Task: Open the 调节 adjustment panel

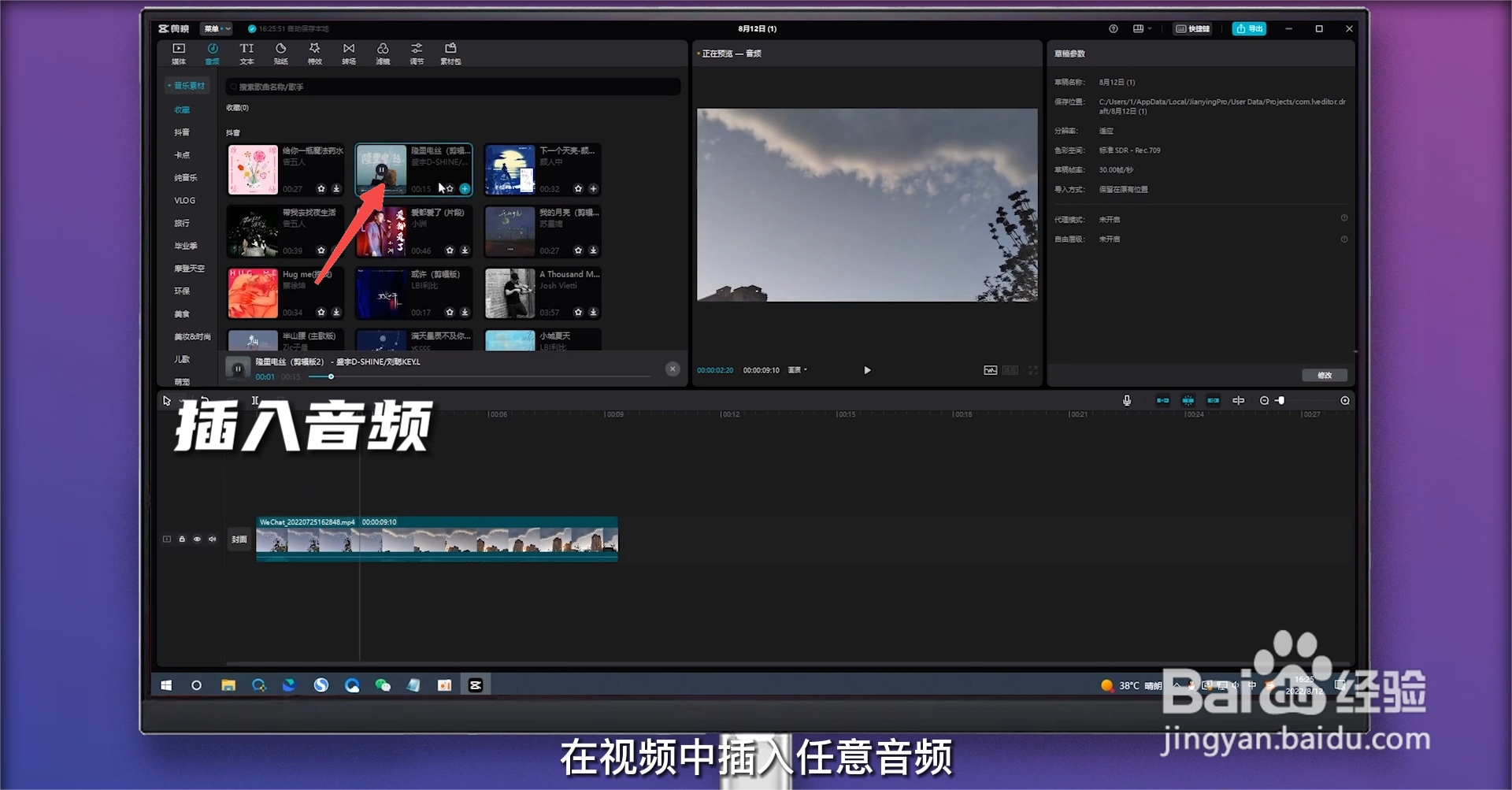Action: (417, 54)
